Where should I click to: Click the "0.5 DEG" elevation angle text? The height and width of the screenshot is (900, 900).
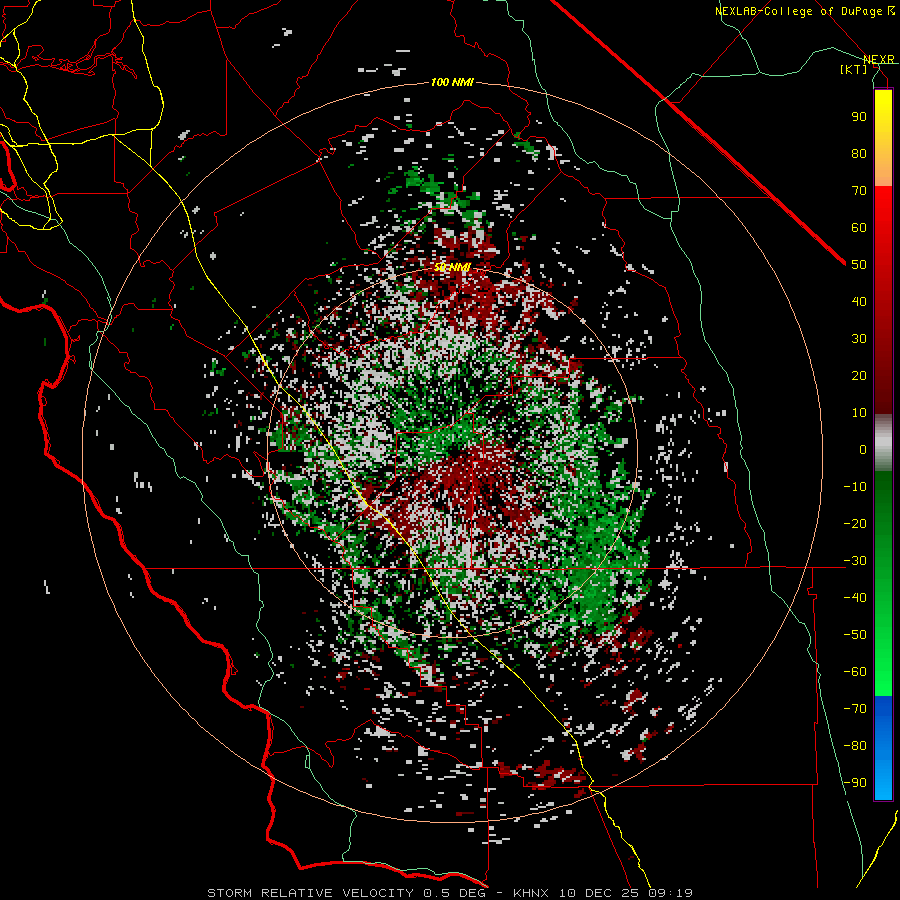click(x=454, y=893)
